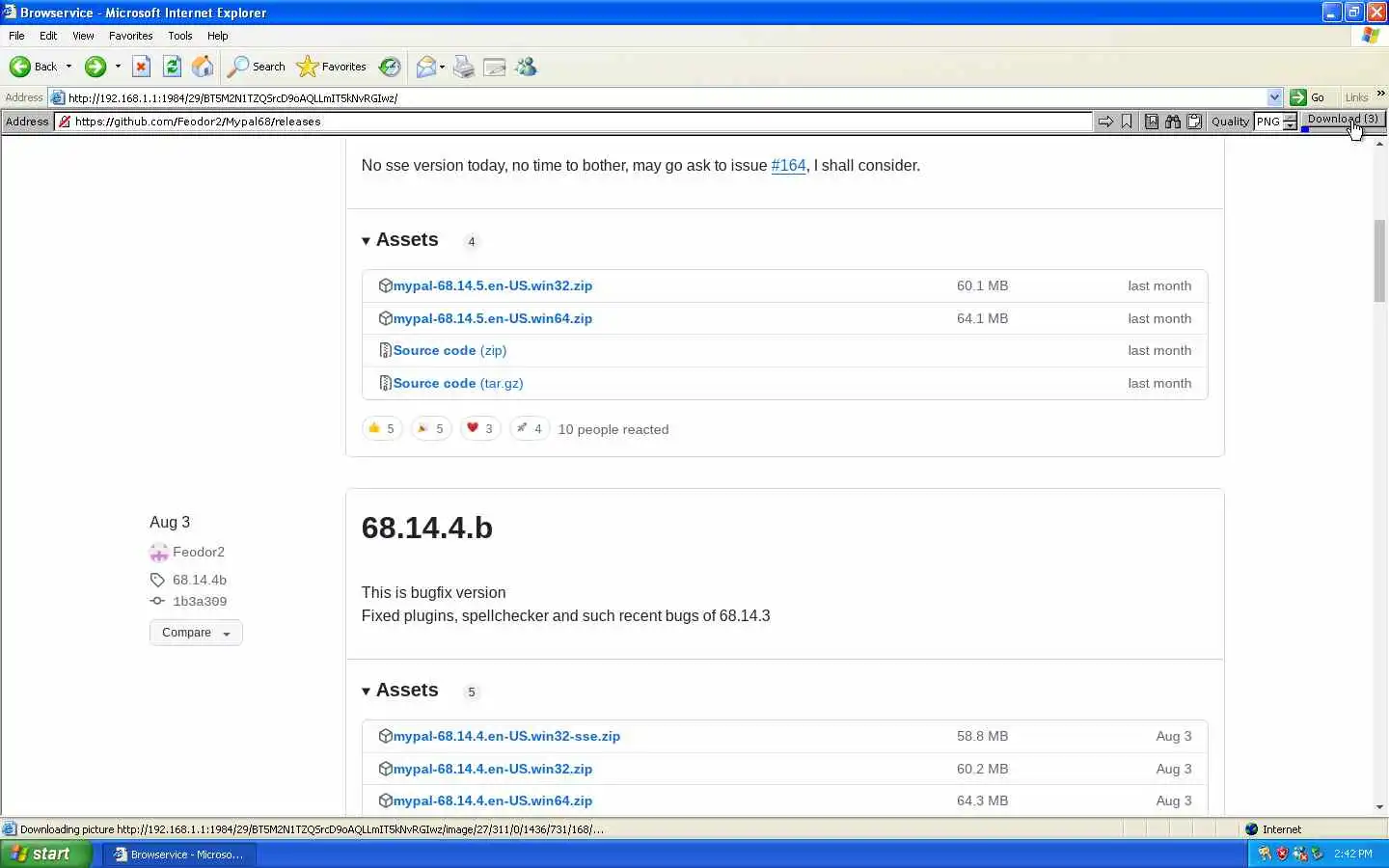Click the Edit page toolbar icon

(495, 67)
